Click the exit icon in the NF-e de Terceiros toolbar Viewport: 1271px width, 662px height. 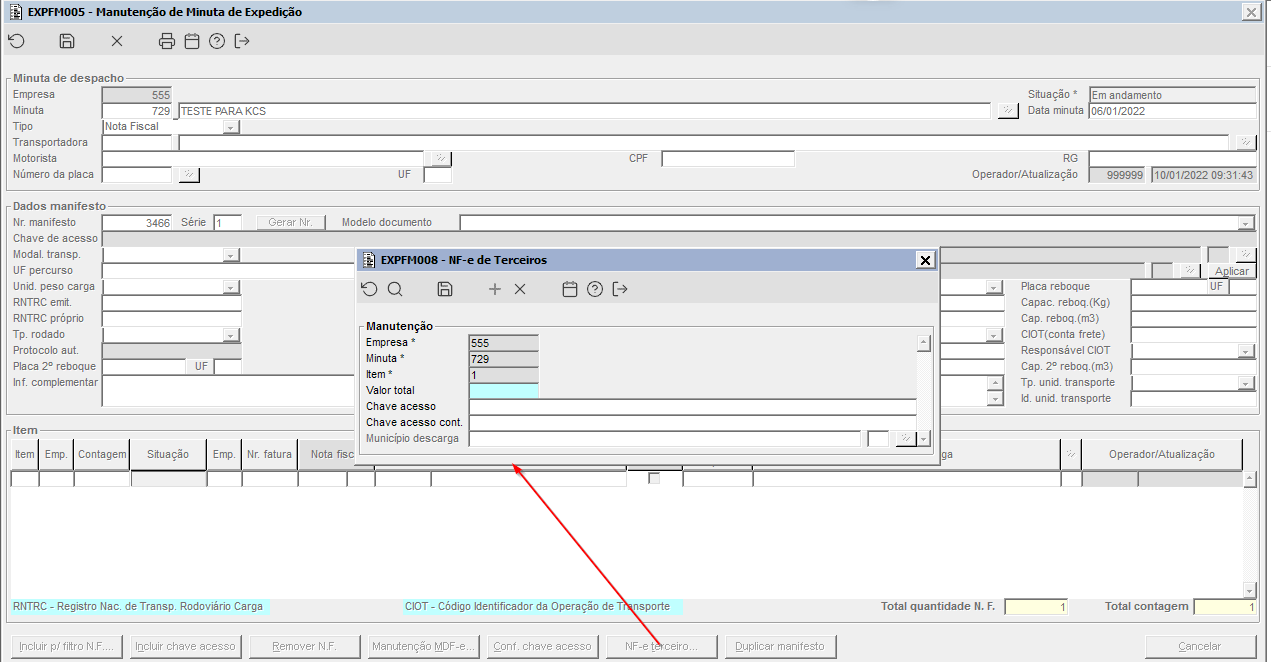[x=620, y=289]
